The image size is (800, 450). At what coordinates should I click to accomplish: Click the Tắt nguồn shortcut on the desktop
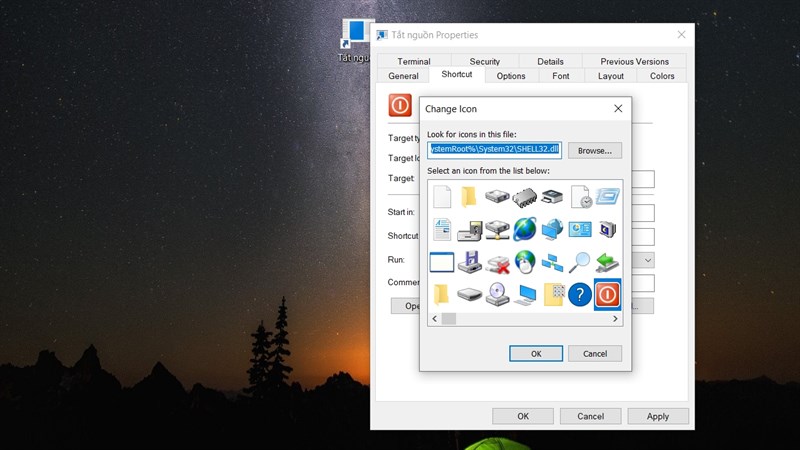point(355,41)
